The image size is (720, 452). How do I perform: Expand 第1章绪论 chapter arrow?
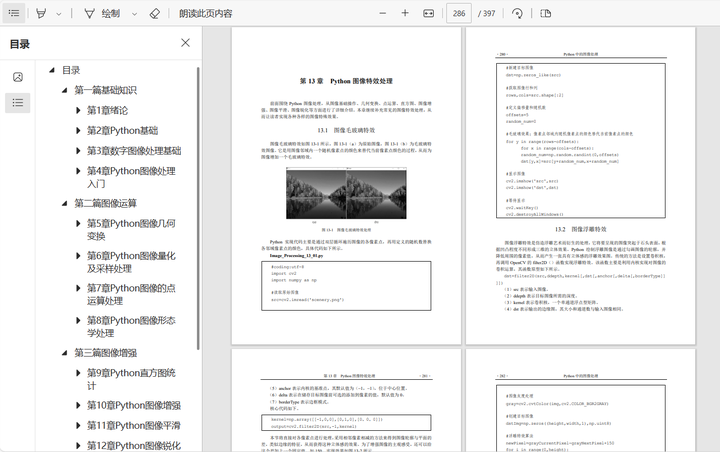pos(78,110)
